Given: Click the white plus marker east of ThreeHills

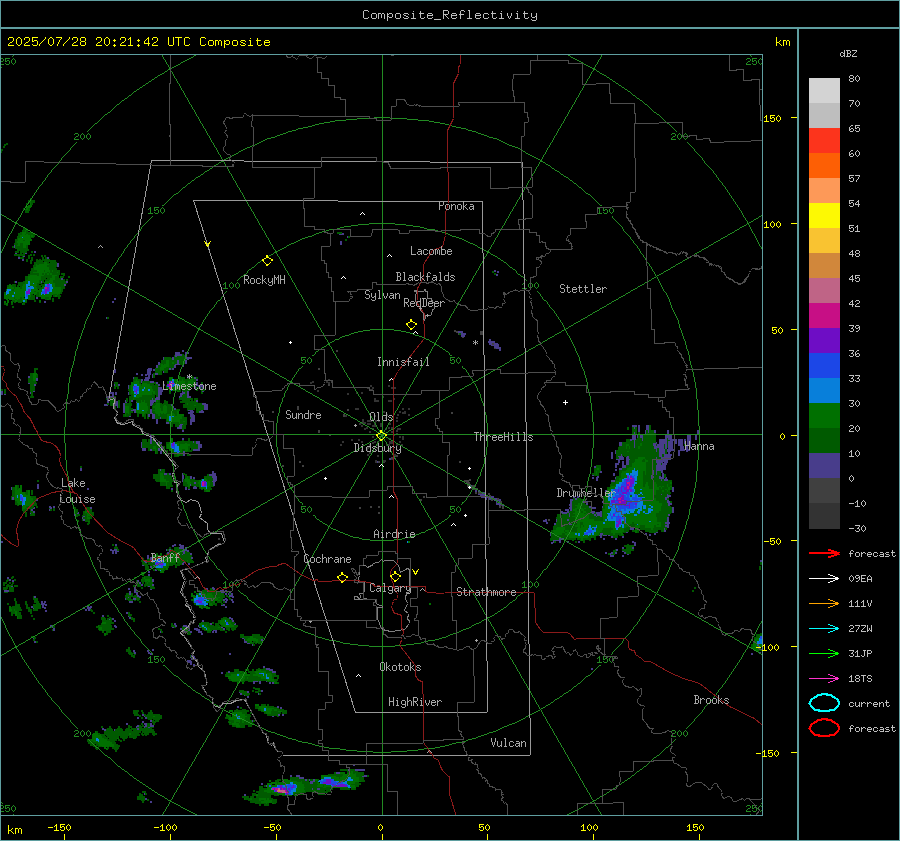Looking at the screenshot, I should [565, 402].
